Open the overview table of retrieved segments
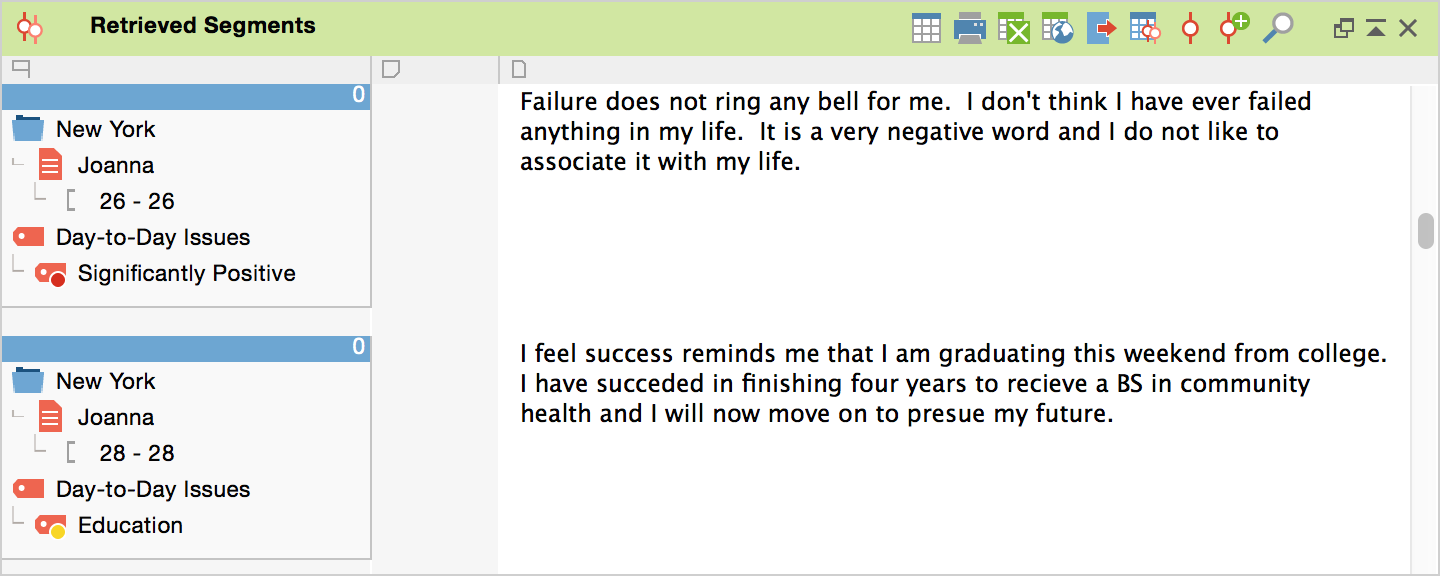 [926, 28]
